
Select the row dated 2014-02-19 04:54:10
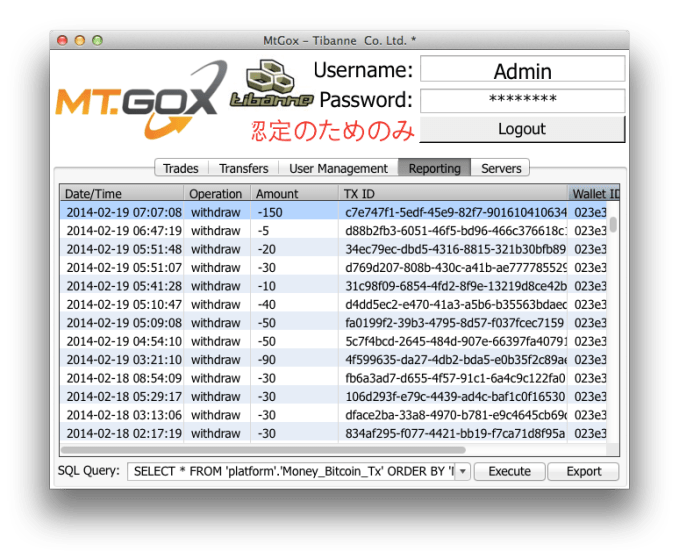[333, 341]
